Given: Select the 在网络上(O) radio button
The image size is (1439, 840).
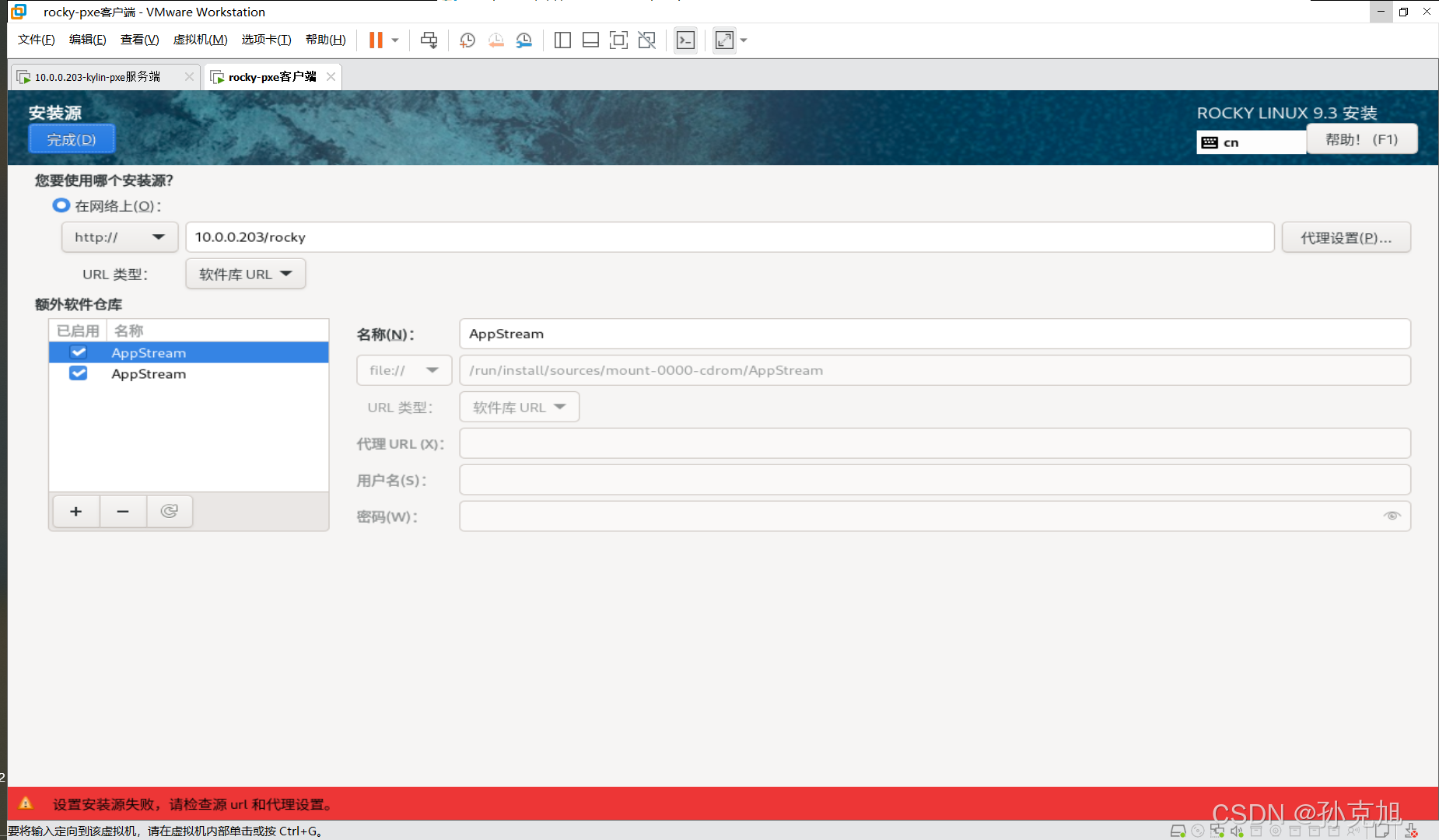Looking at the screenshot, I should (61, 206).
